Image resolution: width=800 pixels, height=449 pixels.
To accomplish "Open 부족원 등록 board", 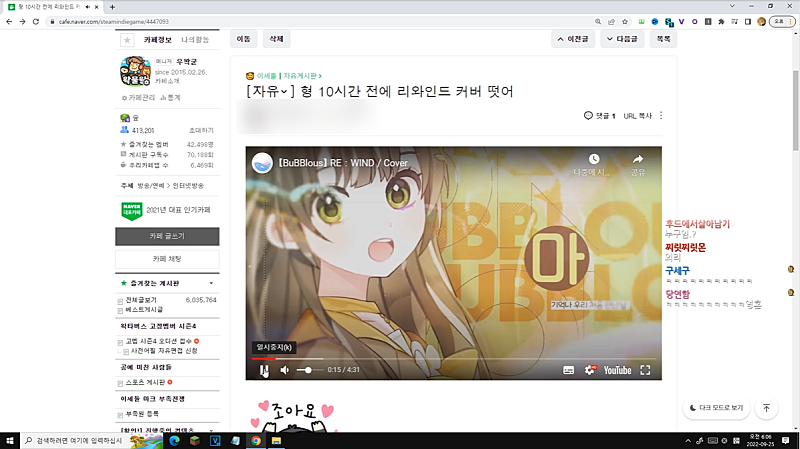I will (142, 414).
